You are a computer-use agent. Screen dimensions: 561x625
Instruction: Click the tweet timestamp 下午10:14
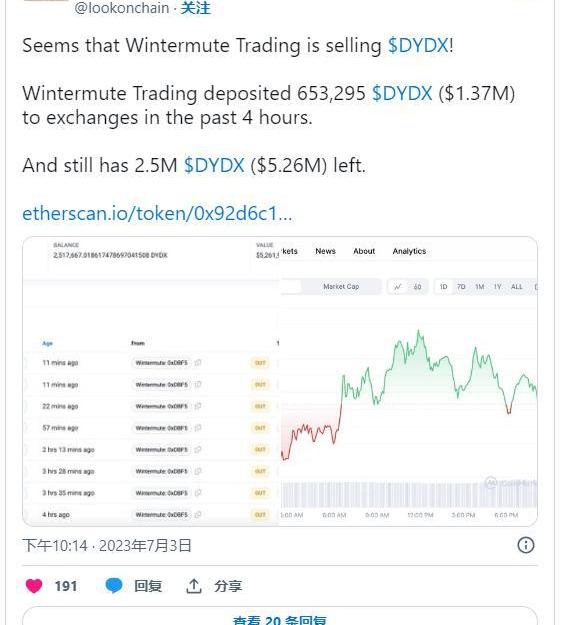click(x=55, y=545)
